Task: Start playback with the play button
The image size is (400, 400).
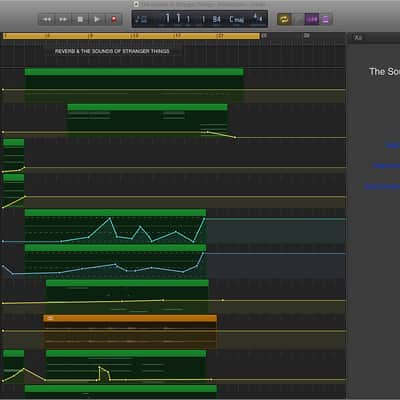Action: [97, 19]
